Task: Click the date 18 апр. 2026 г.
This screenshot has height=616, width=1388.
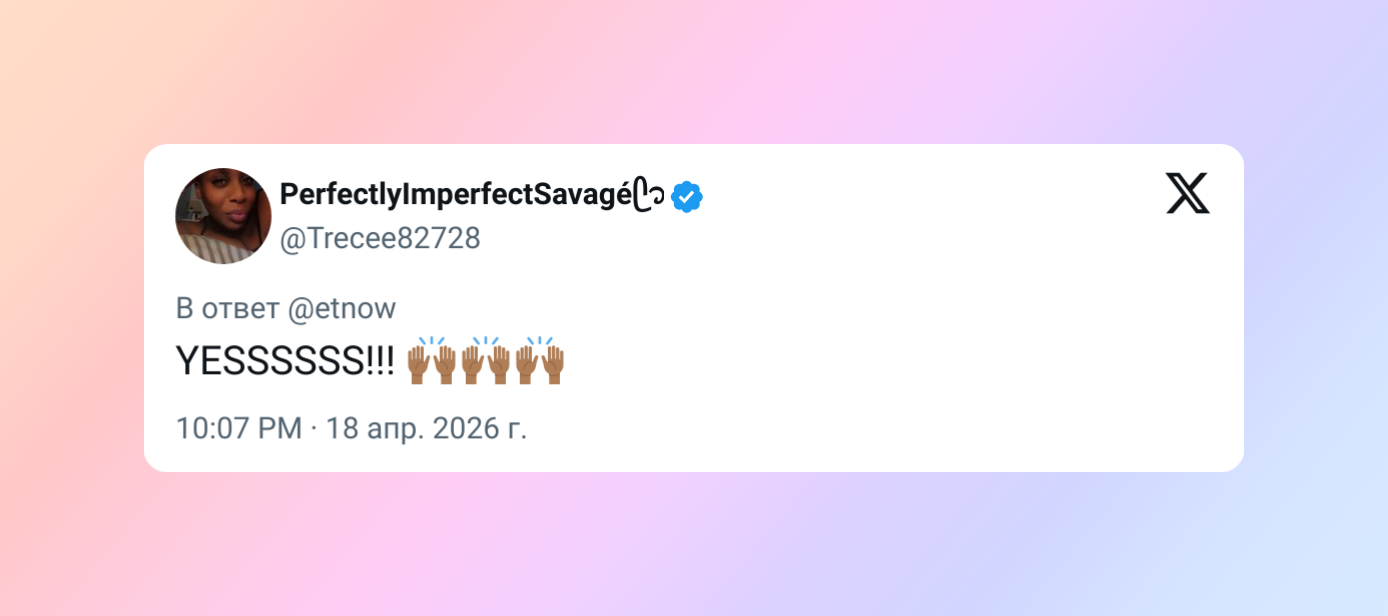Action: point(426,428)
